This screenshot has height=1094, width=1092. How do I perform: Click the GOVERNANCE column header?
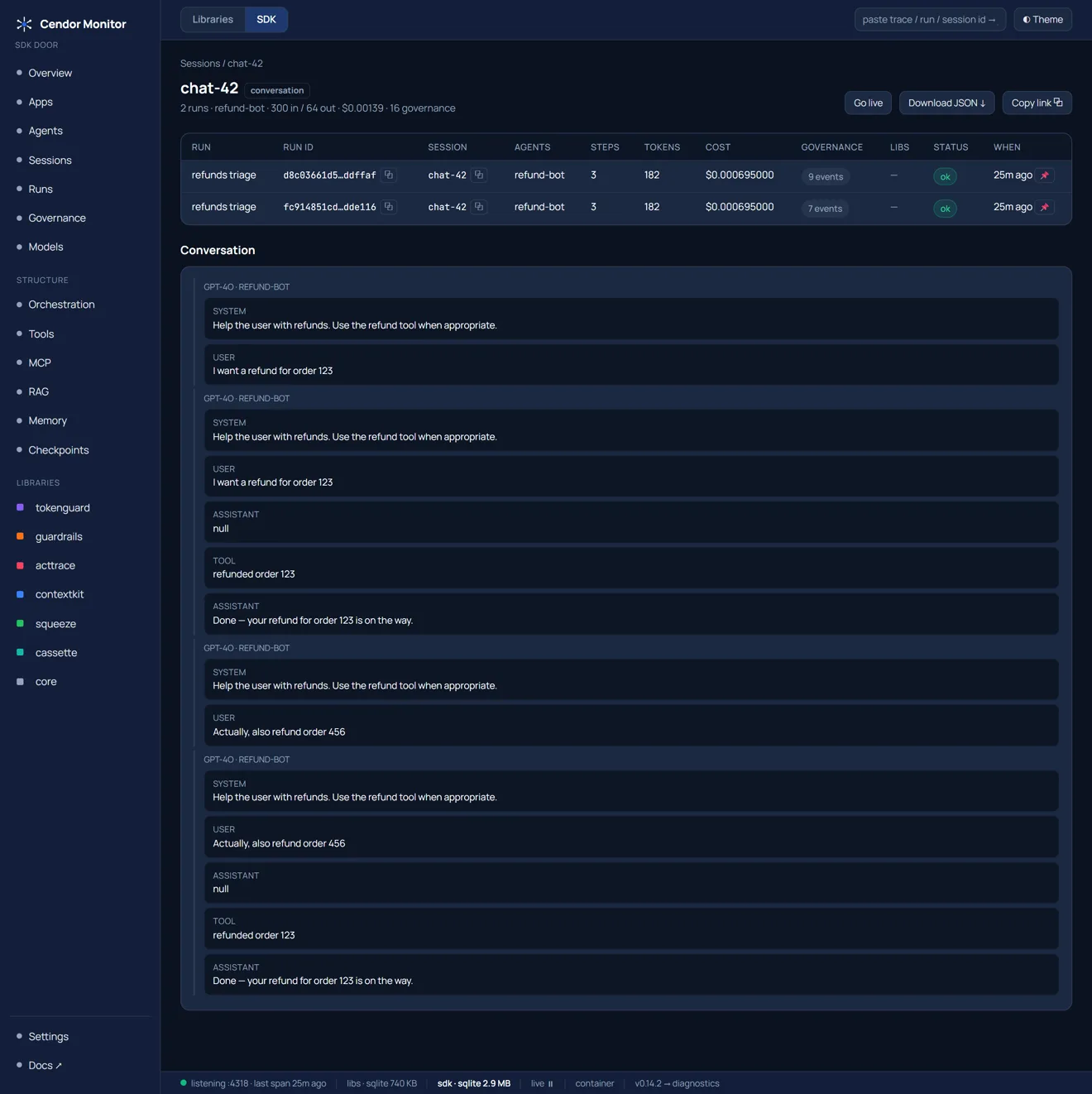point(831,147)
